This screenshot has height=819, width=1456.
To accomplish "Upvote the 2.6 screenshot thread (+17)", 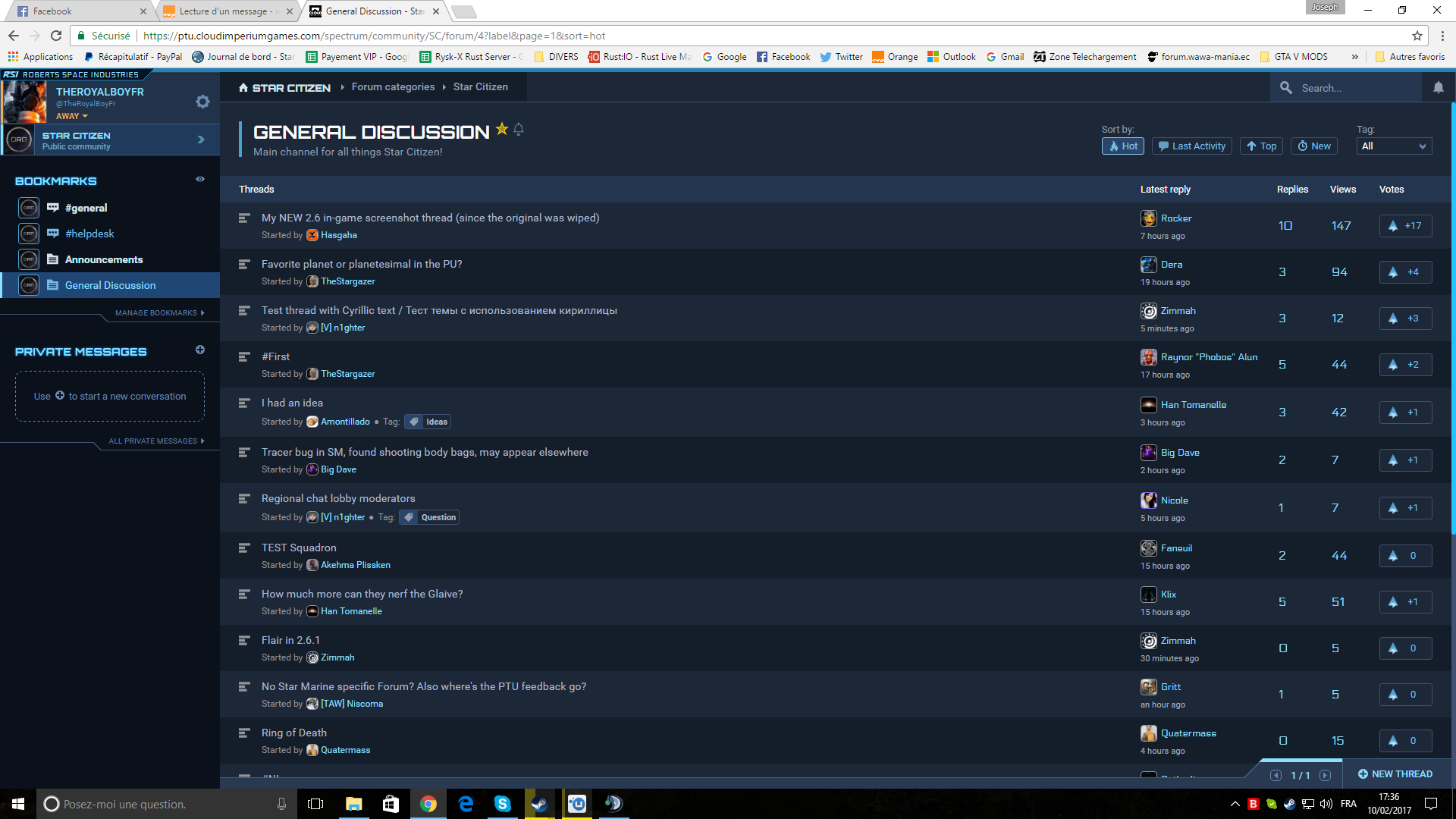I will pos(1405,226).
